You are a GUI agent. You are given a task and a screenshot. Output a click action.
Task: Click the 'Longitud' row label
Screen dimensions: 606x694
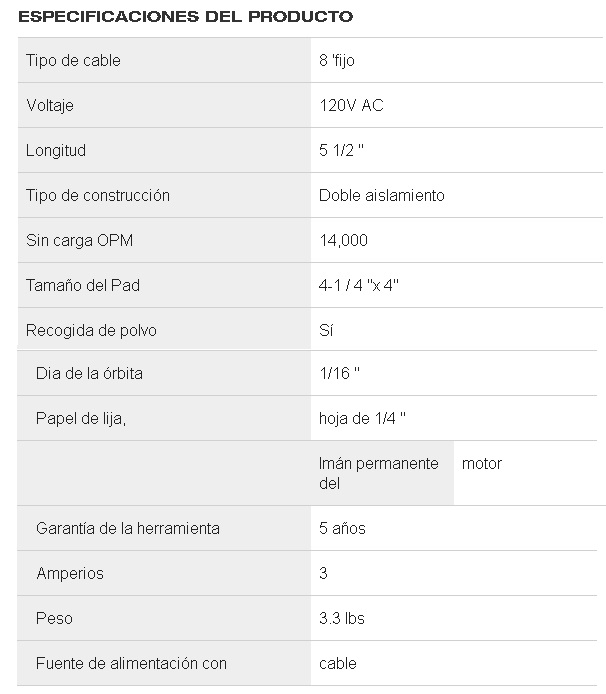point(56,151)
